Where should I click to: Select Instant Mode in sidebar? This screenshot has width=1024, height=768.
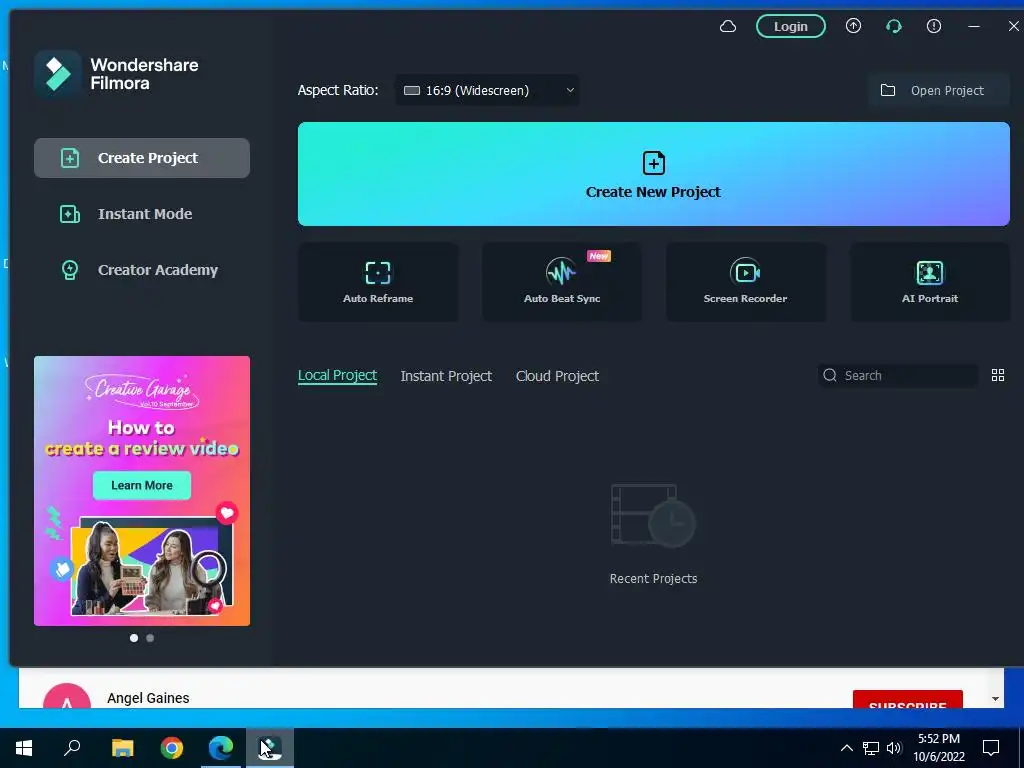pyautogui.click(x=142, y=214)
